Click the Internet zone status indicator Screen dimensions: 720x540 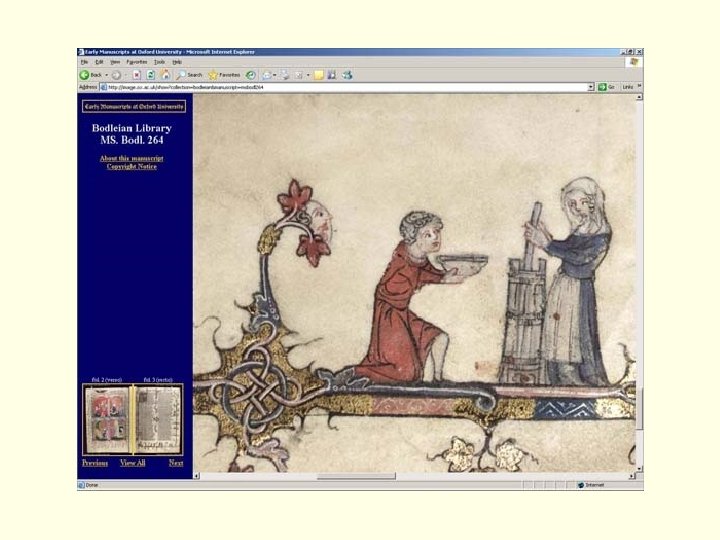pos(591,485)
